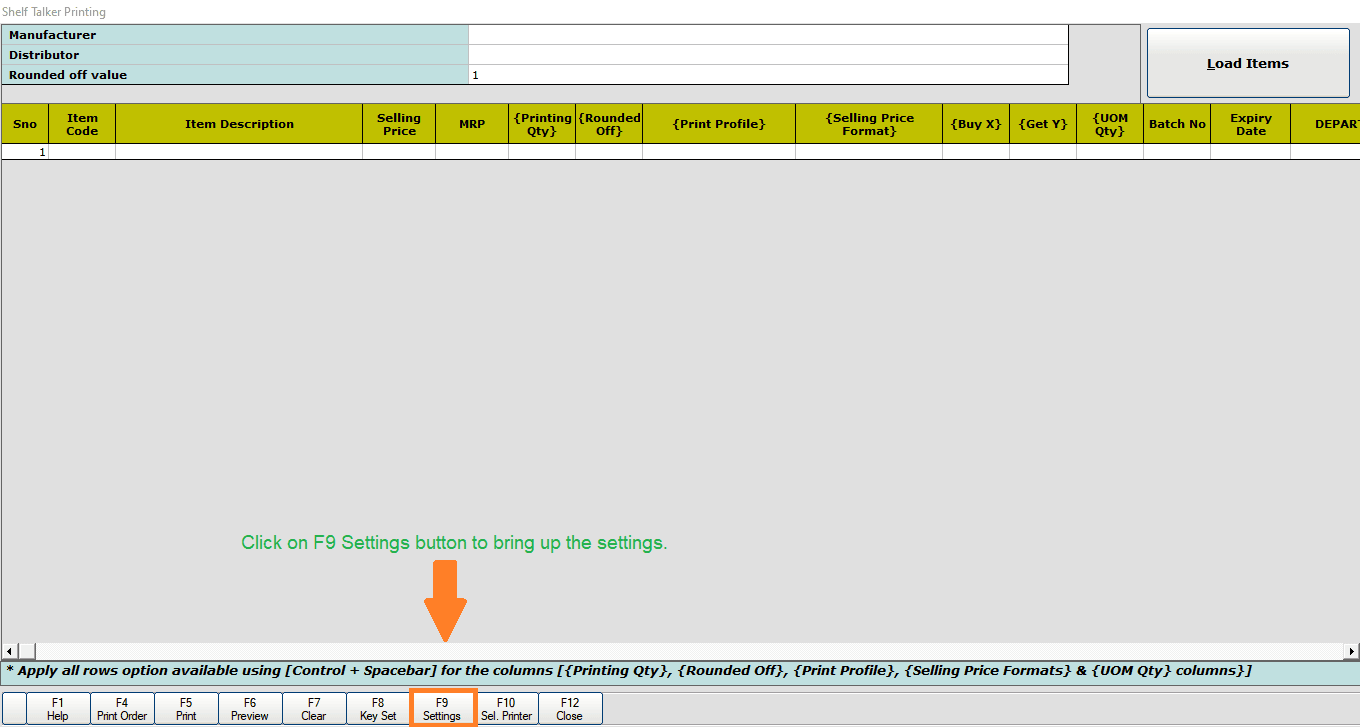
Task: Click the {UOM Qty} column header
Action: [1110, 124]
